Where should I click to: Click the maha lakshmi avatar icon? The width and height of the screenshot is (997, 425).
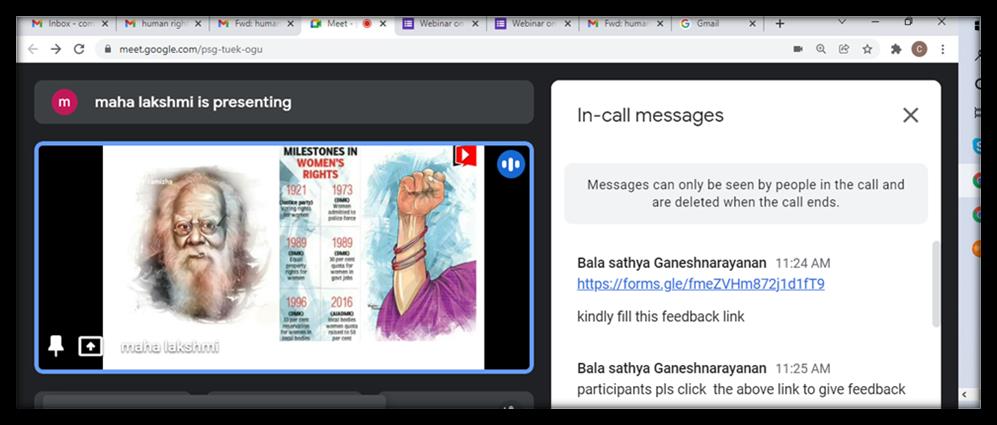coord(64,102)
